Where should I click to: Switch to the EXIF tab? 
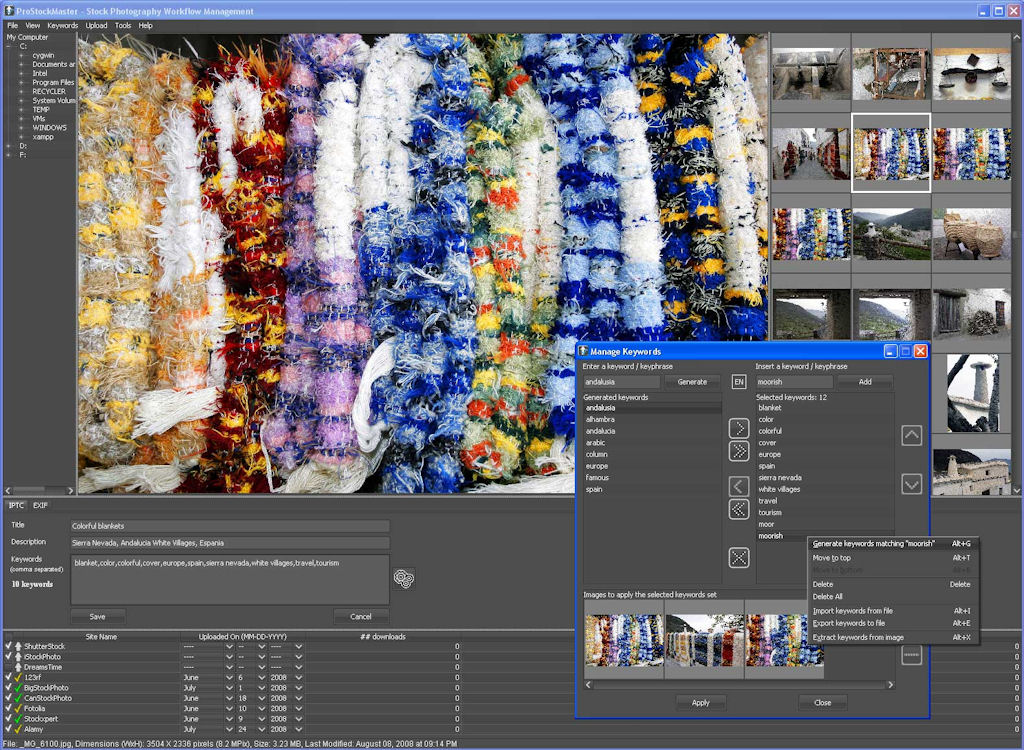[40, 505]
